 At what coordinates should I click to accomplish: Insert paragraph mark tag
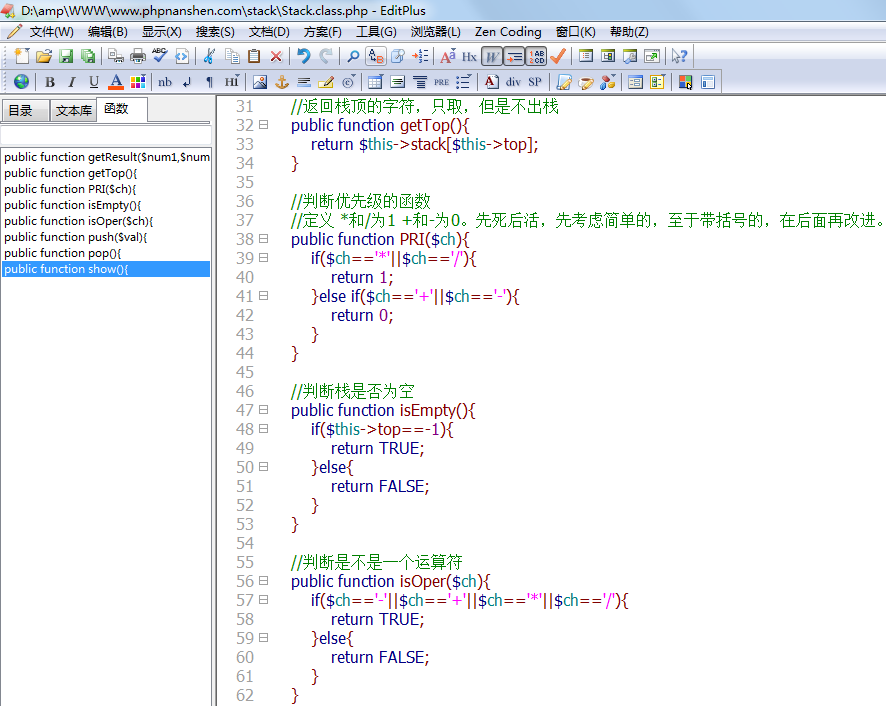[x=210, y=83]
